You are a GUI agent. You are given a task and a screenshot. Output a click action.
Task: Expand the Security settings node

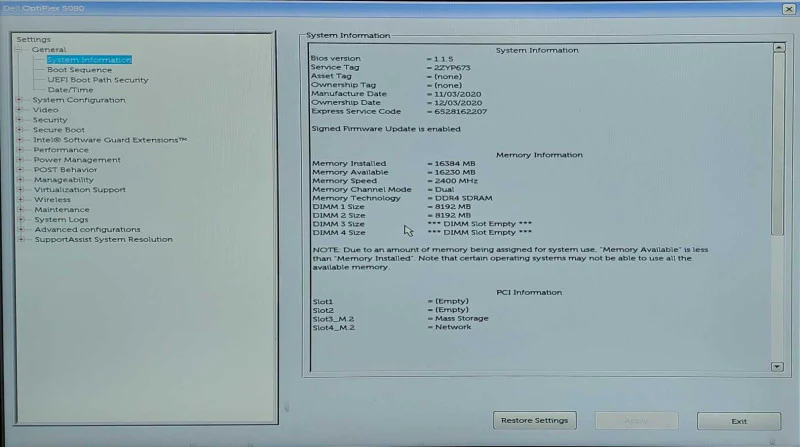click(20, 120)
